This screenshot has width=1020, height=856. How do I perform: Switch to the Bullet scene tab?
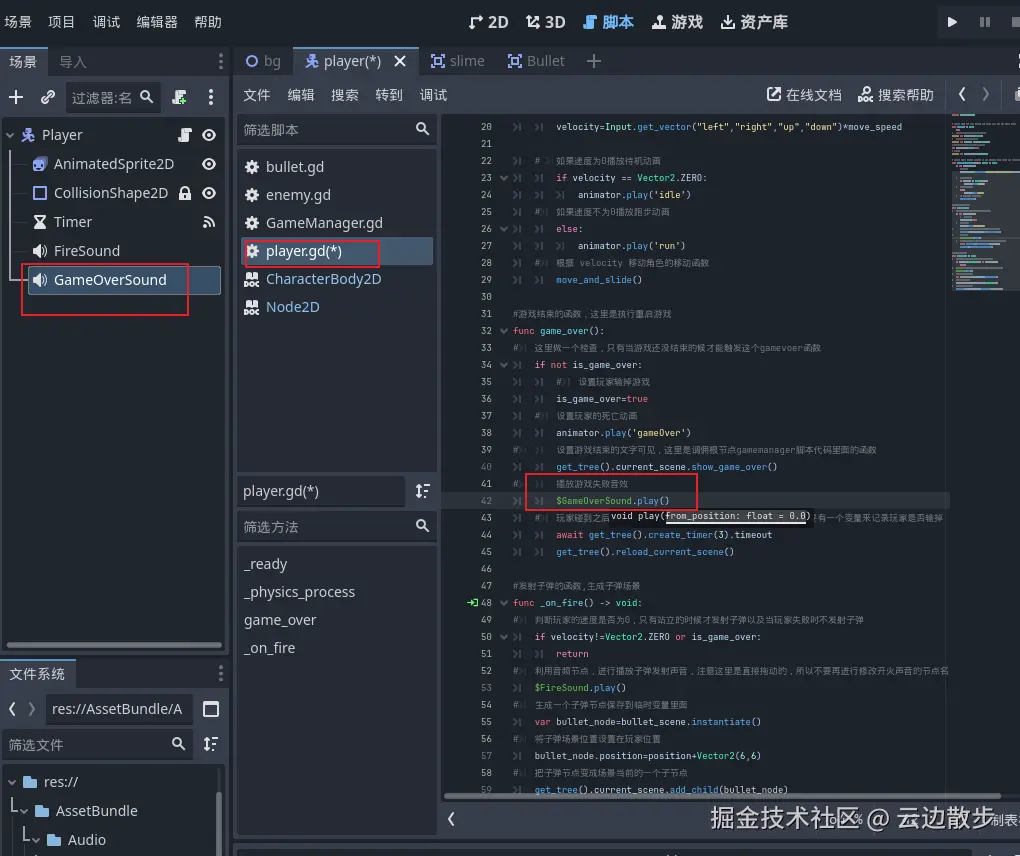[x=536, y=61]
